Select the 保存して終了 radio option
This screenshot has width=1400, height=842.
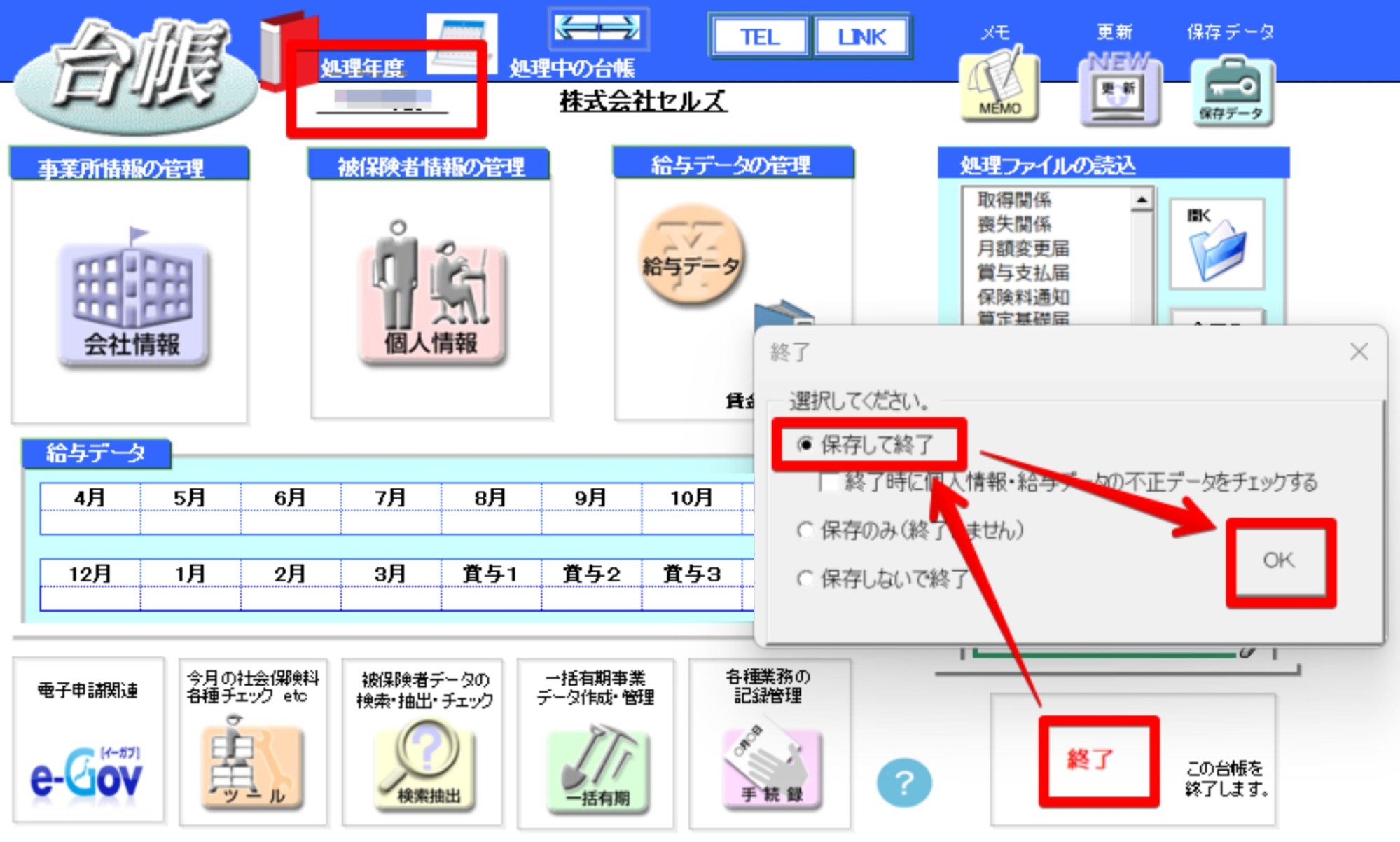point(866,445)
